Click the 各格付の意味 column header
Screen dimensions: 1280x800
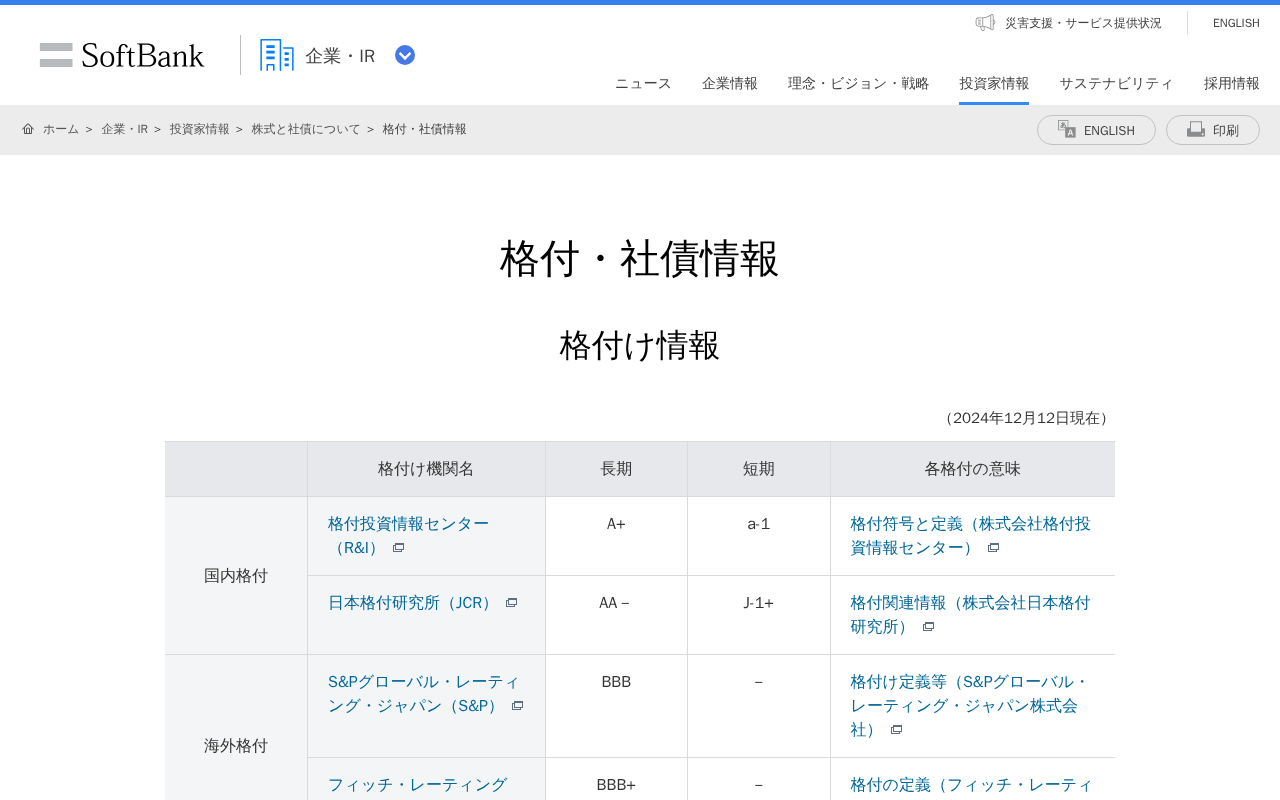click(972, 468)
